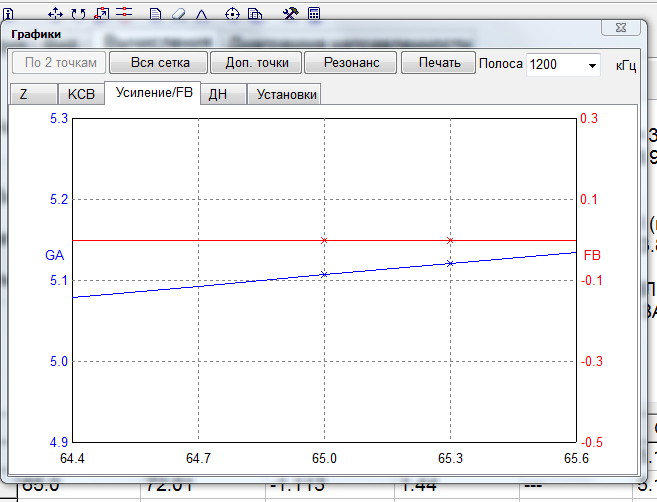Viewport: 657px width, 502px height.
Task: Click the Графики window title
Action: point(36,34)
